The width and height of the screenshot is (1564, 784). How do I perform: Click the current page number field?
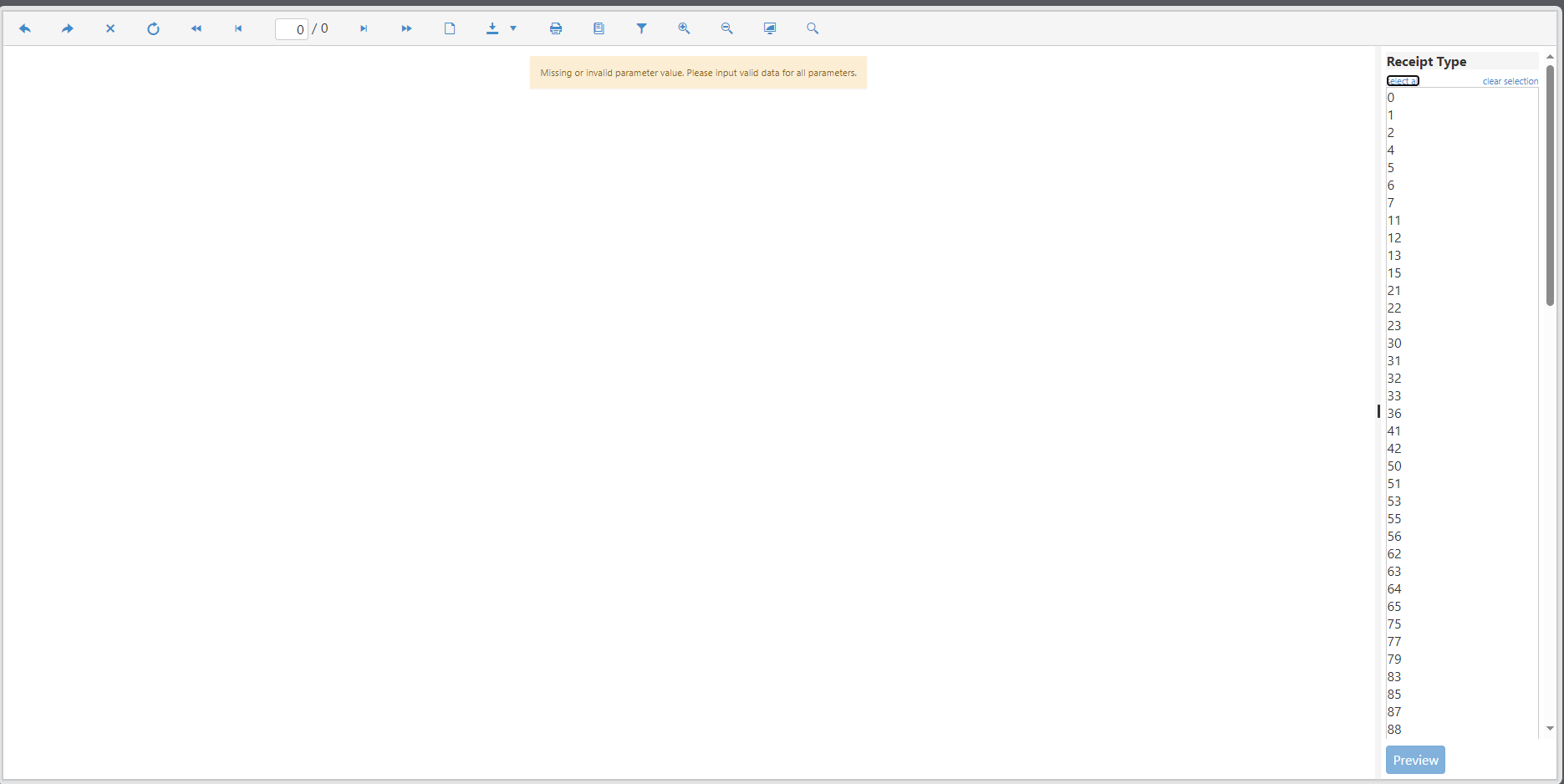tap(292, 29)
